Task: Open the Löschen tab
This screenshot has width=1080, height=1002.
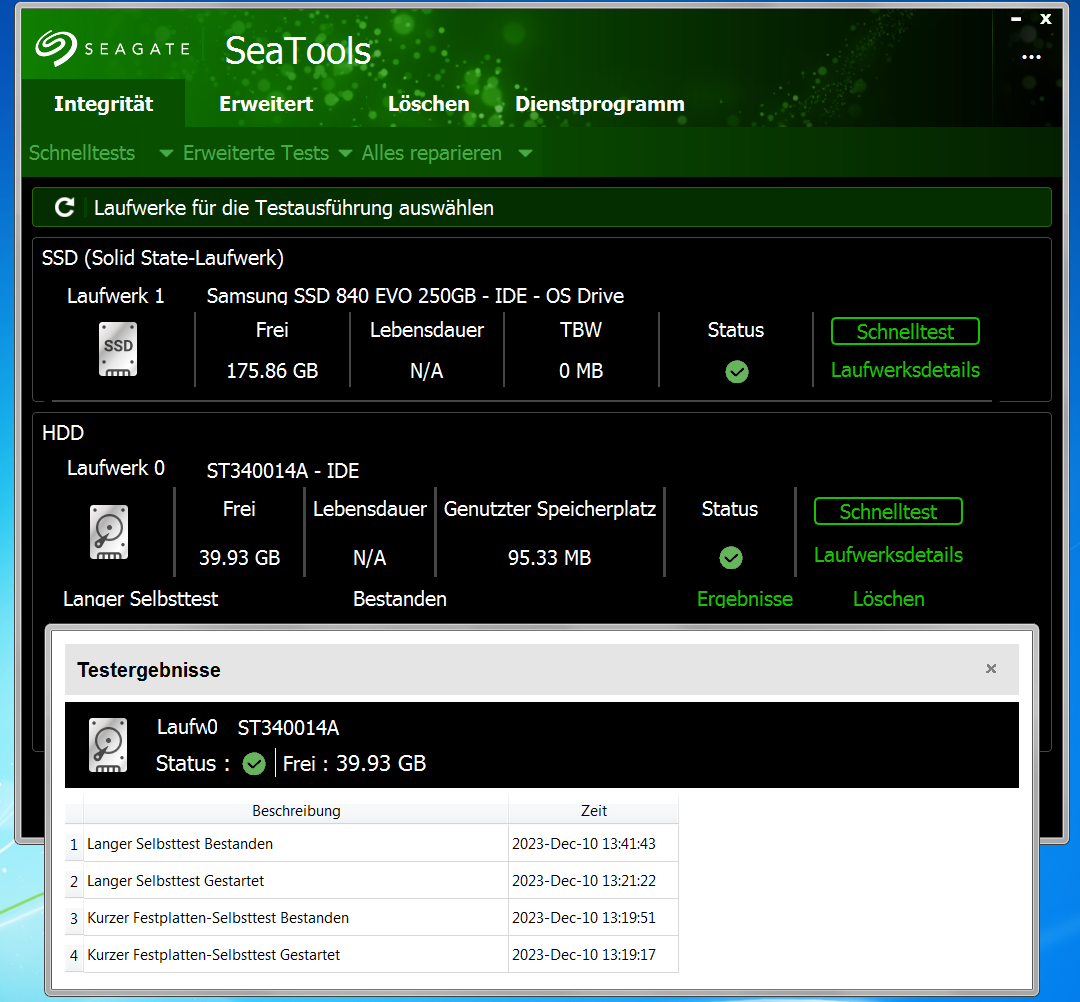Action: pyautogui.click(x=428, y=104)
